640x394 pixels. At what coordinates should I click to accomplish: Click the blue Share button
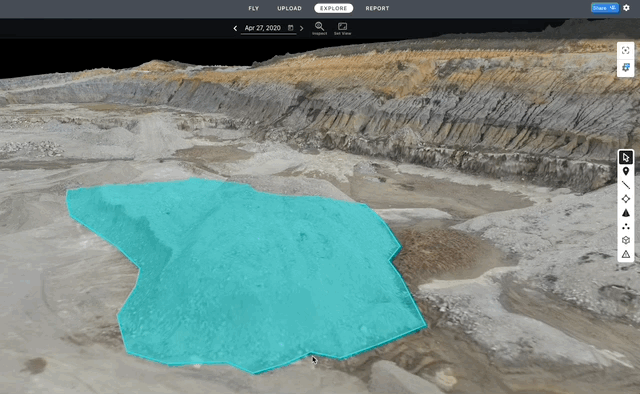tap(604, 8)
